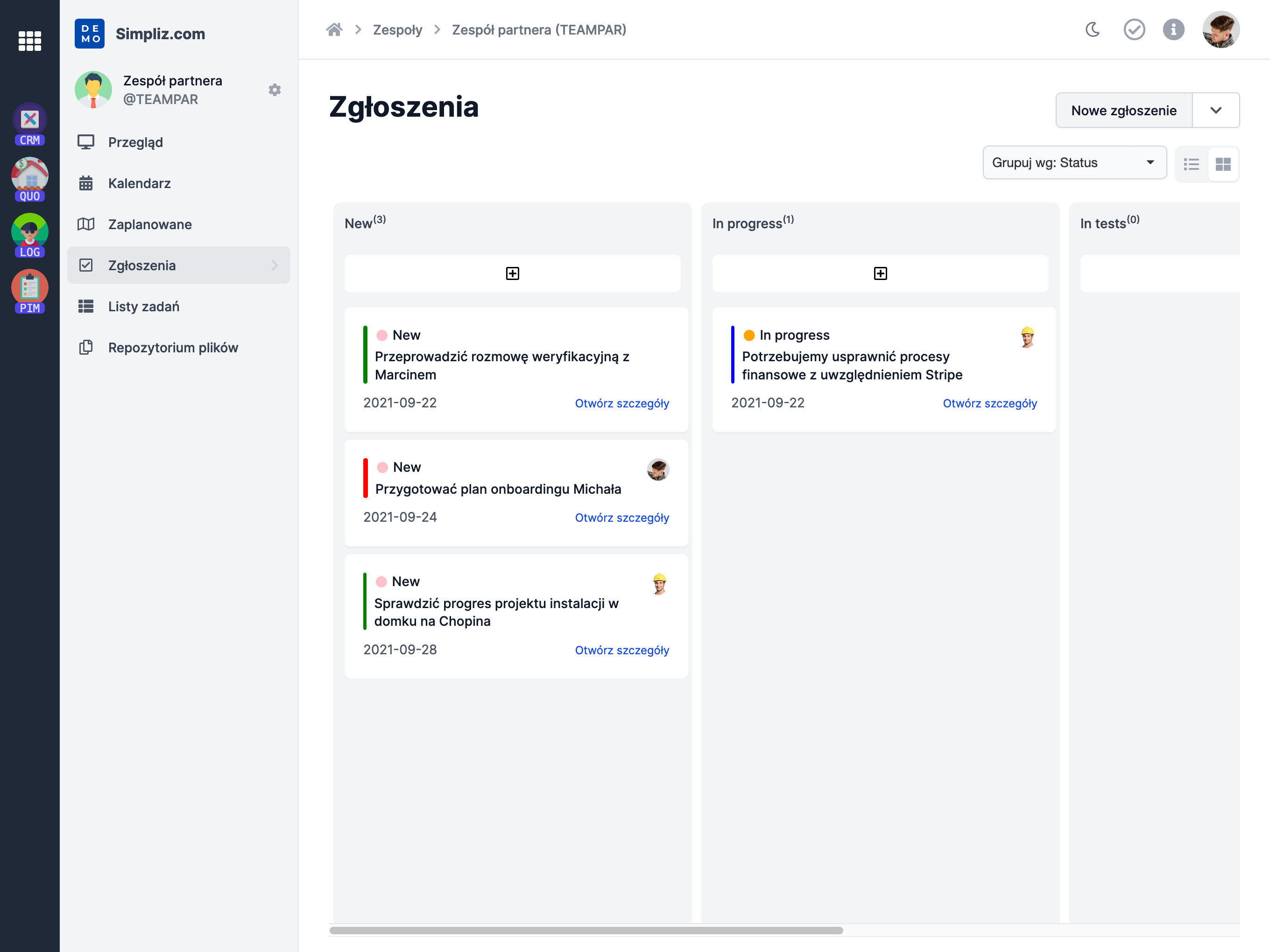Image resolution: width=1270 pixels, height=952 pixels.
Task: Add a ticket in the New column
Action: 512,273
